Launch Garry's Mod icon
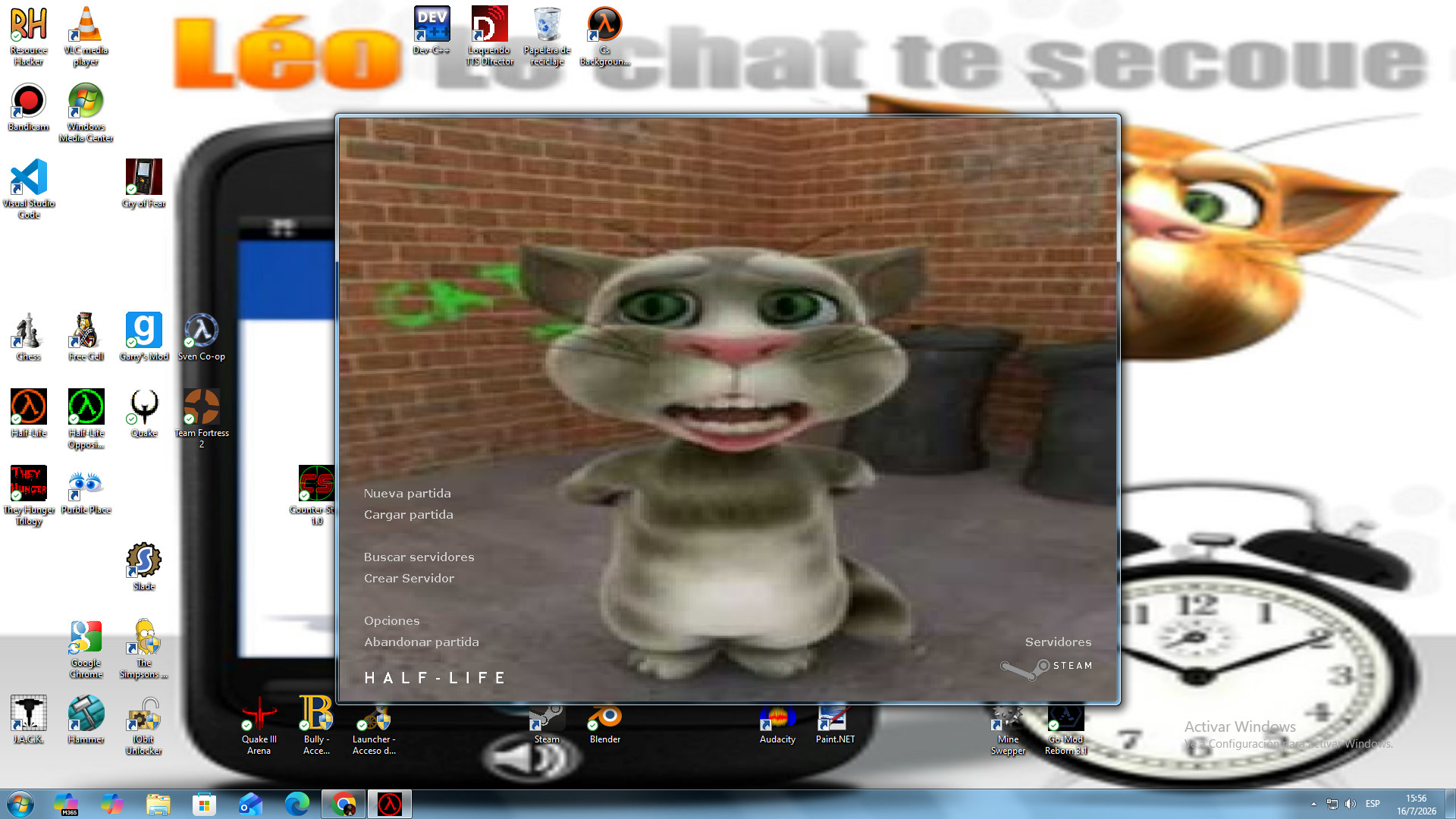 pos(143,337)
